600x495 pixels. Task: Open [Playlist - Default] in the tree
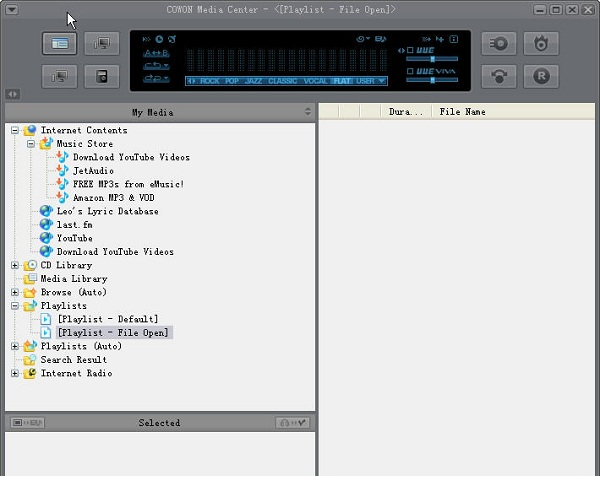click(x=107, y=319)
